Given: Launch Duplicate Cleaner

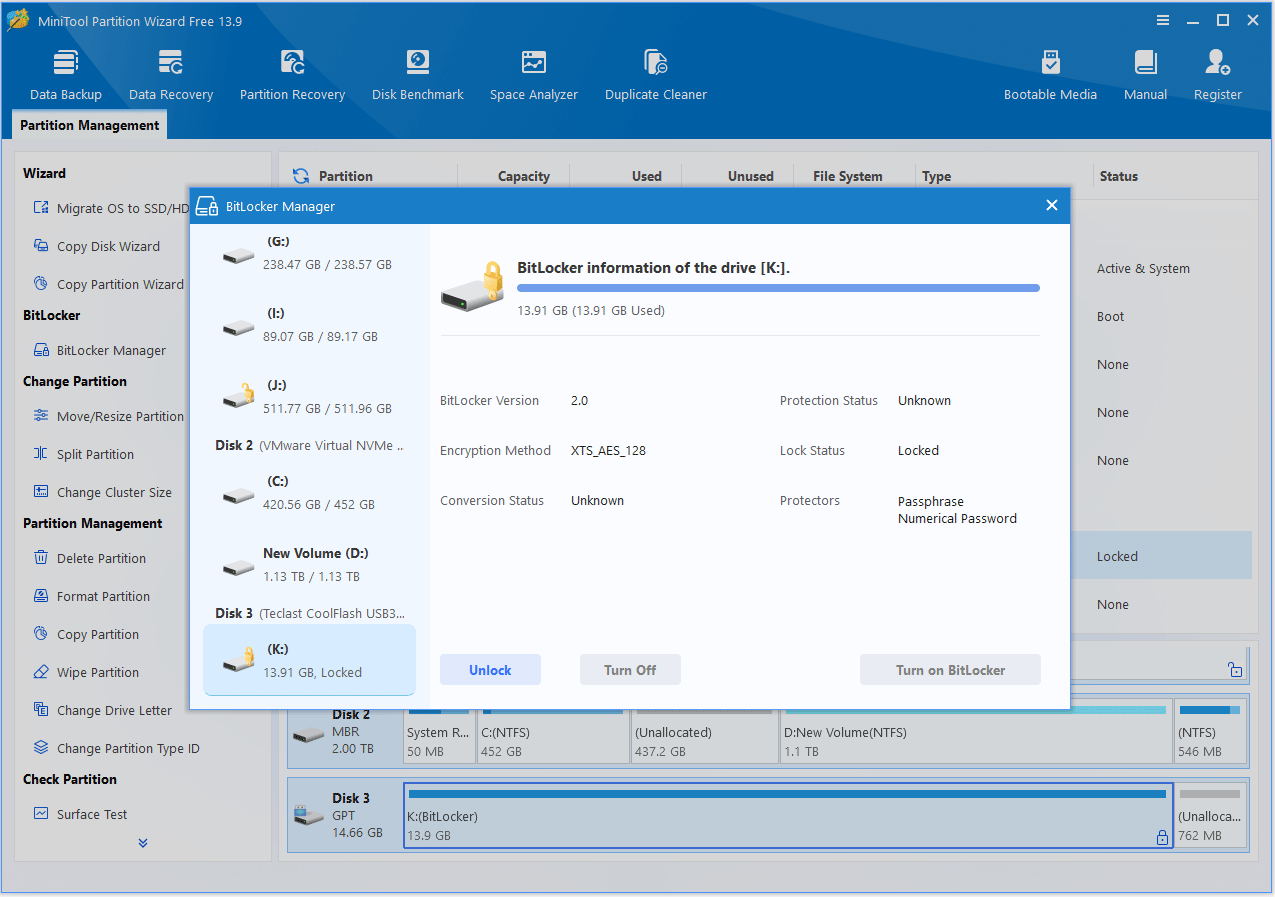Looking at the screenshot, I should click(656, 76).
